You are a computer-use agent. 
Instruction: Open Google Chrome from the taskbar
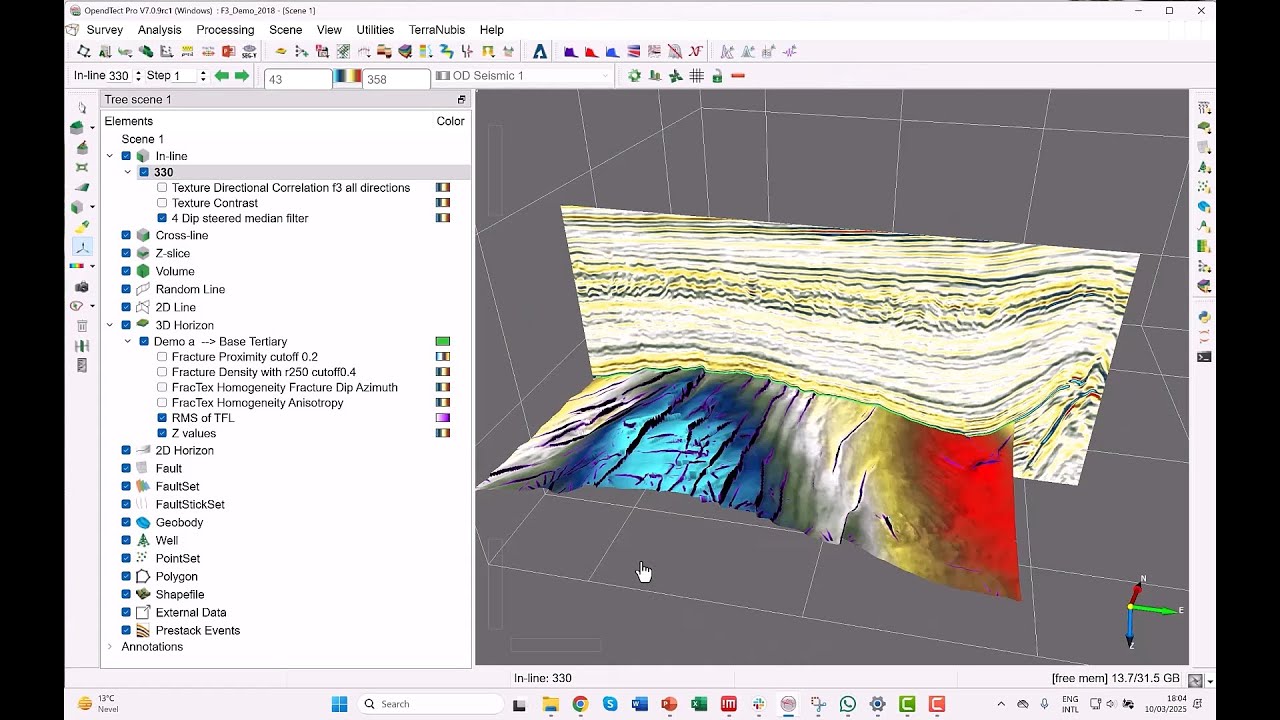coord(580,704)
